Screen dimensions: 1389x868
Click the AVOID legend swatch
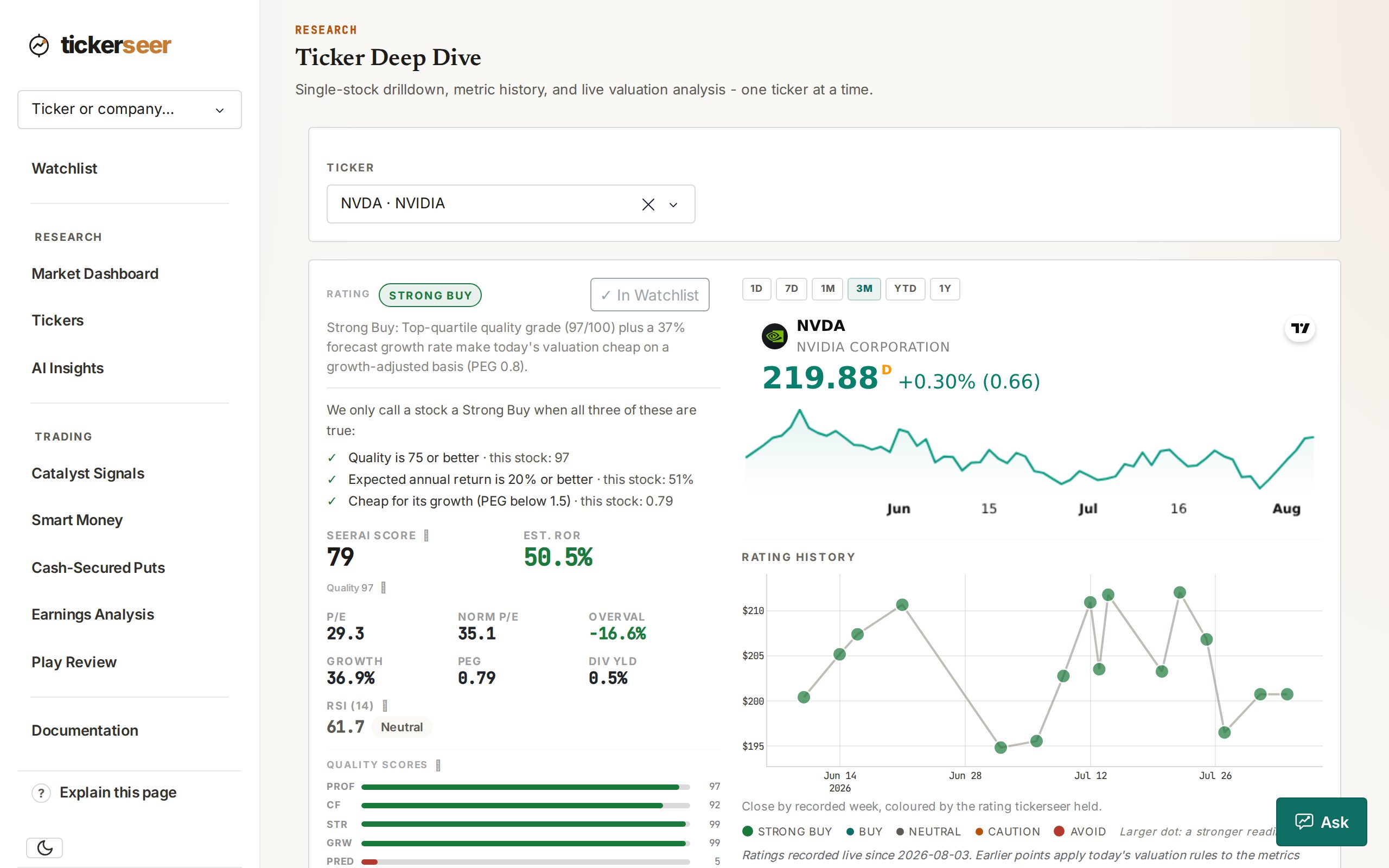coord(1059,831)
